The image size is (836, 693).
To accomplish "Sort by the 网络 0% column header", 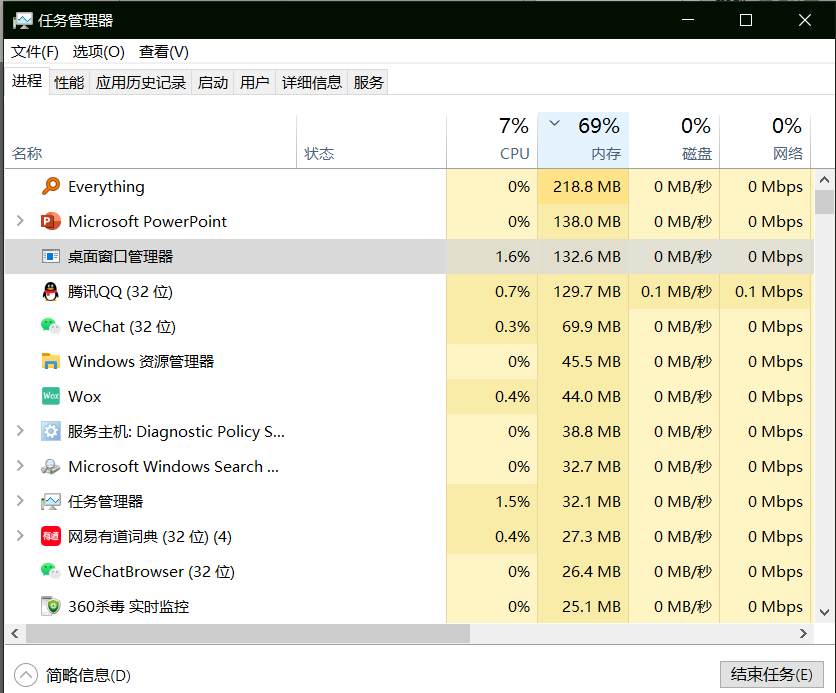I will tap(765, 141).
